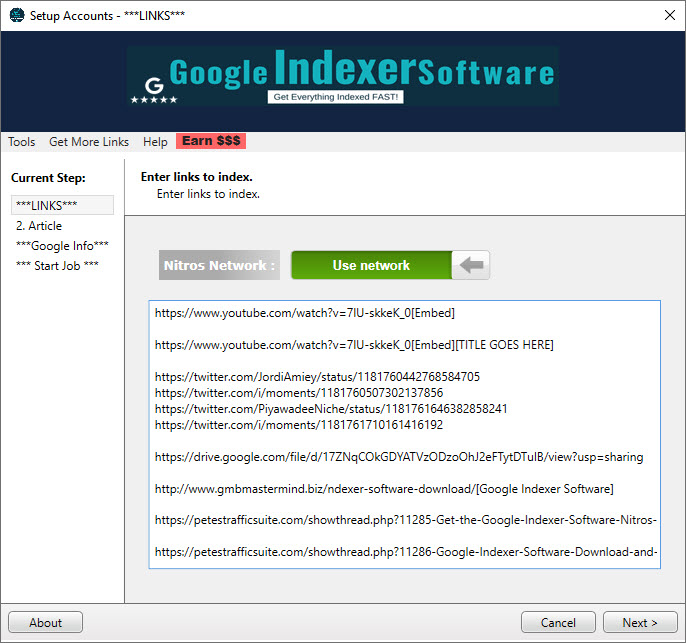The image size is (686, 643).
Task: Click the first YouTube [Embed] link line
Action: click(x=305, y=313)
